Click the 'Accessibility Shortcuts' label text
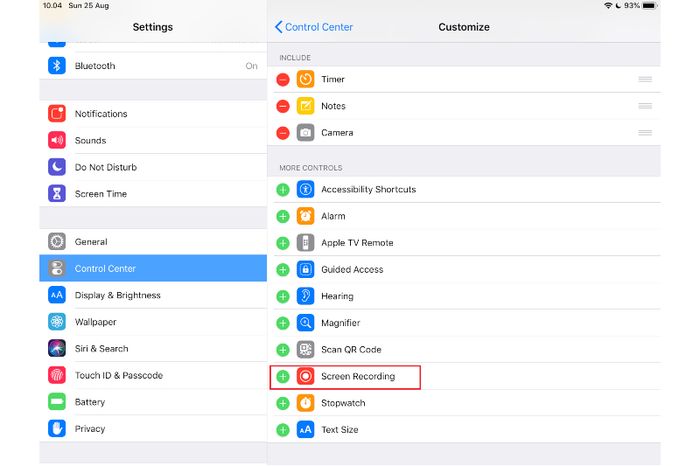700x466 pixels. pyautogui.click(x=369, y=189)
